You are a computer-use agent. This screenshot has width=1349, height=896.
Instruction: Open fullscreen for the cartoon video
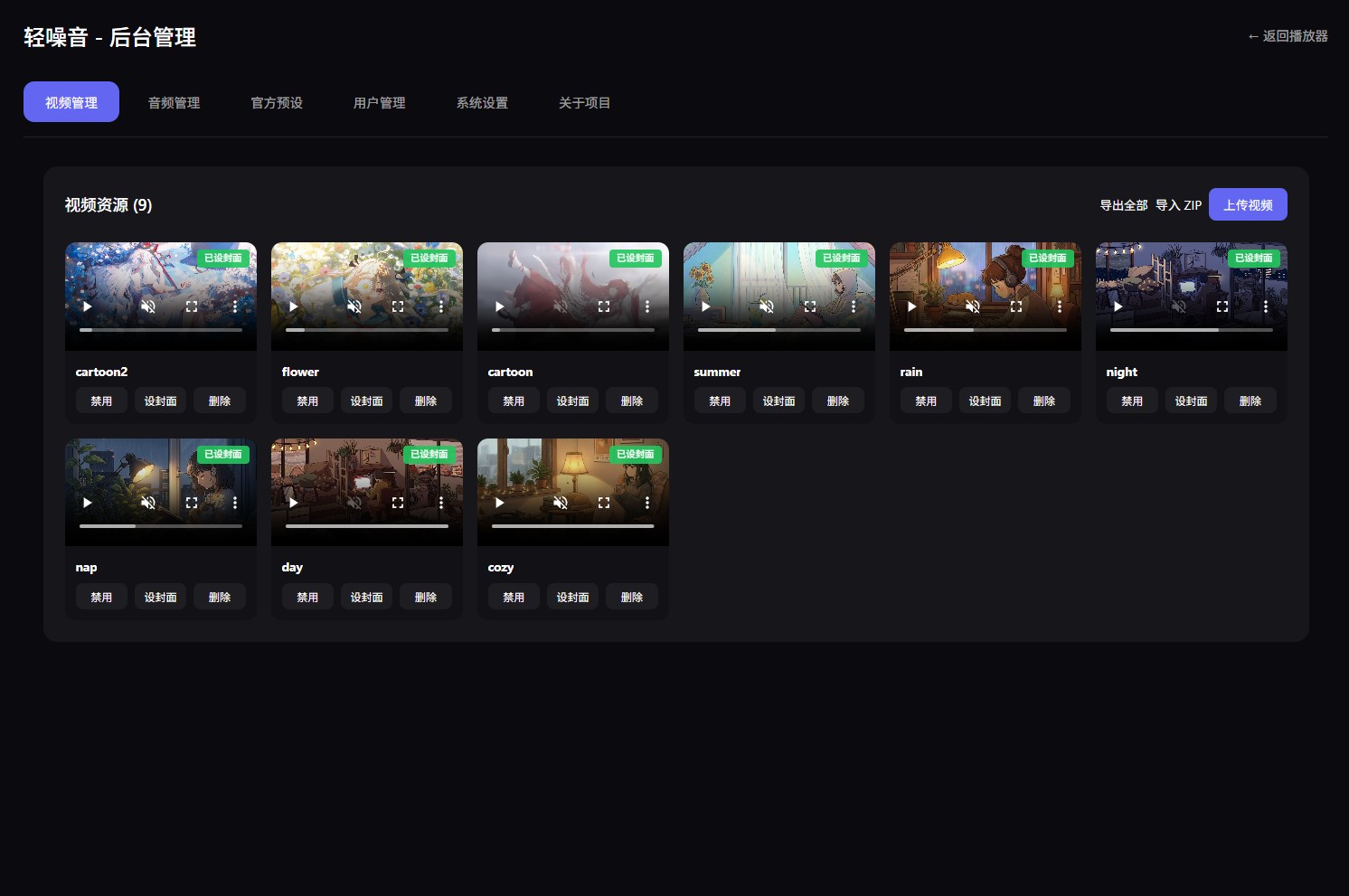(604, 307)
